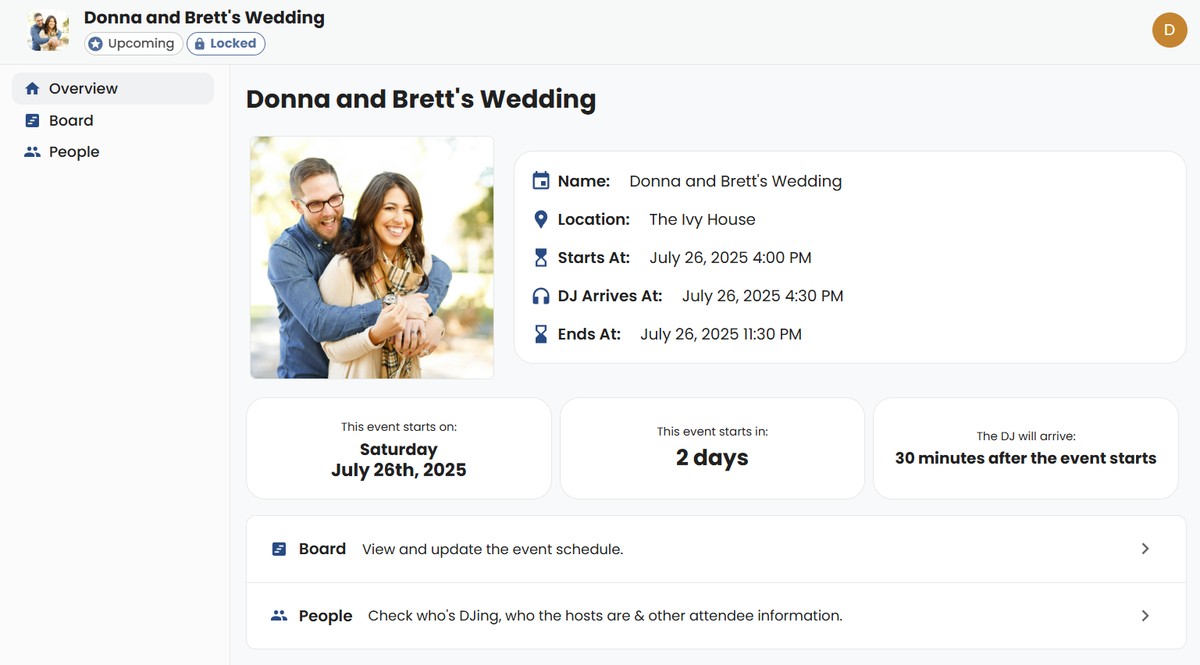This screenshot has height=665, width=1200.
Task: Click the calendar icon next to Name
Action: (541, 181)
